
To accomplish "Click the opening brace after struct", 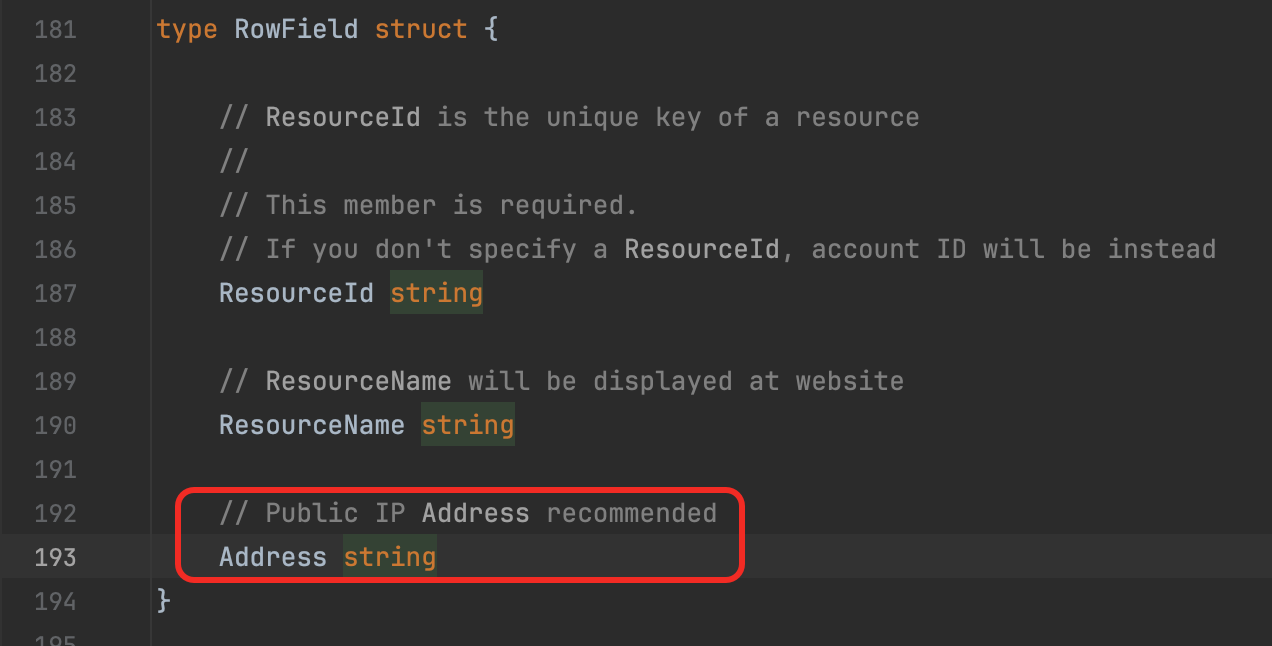I will coord(490,29).
